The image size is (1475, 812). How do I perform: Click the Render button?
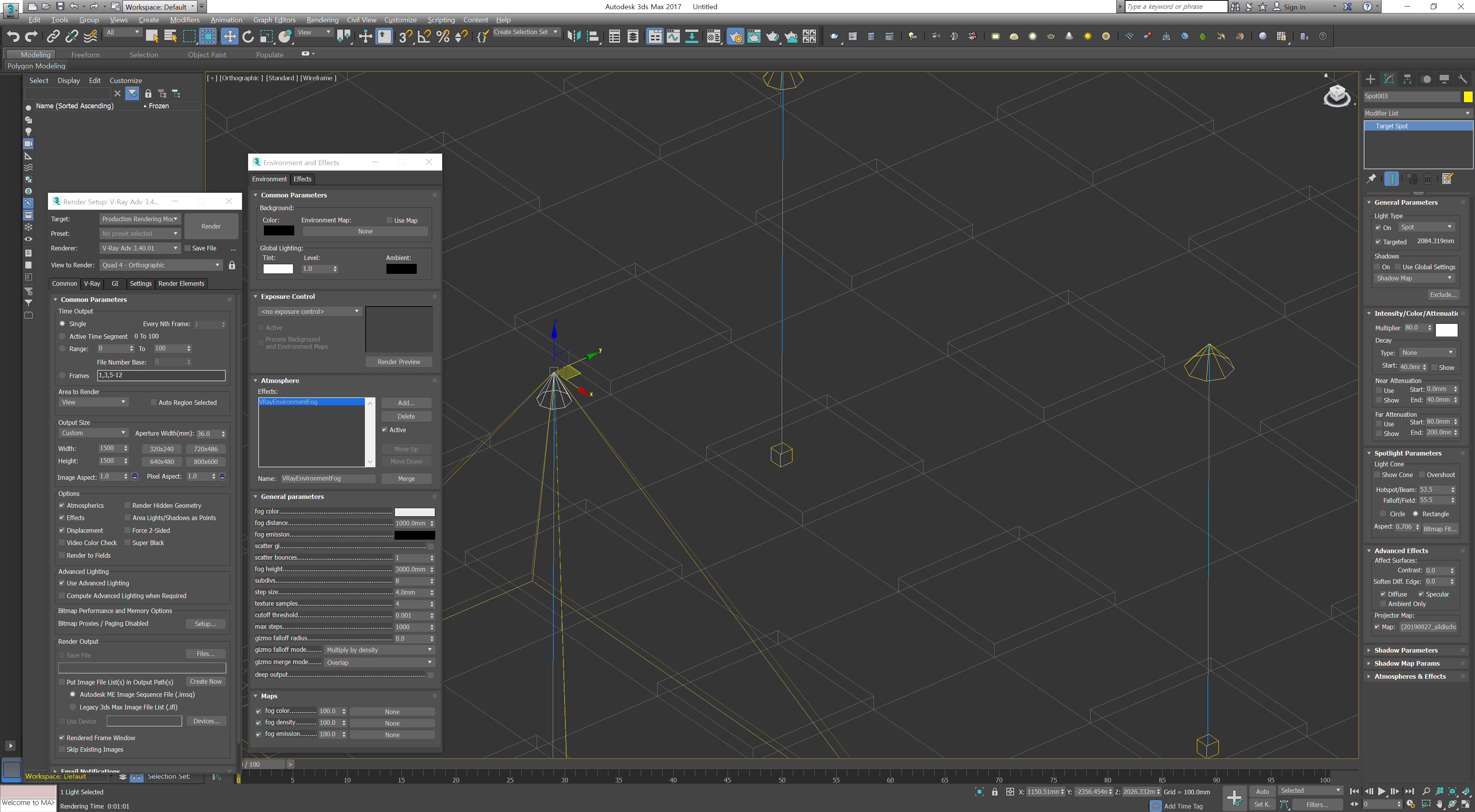(x=211, y=226)
